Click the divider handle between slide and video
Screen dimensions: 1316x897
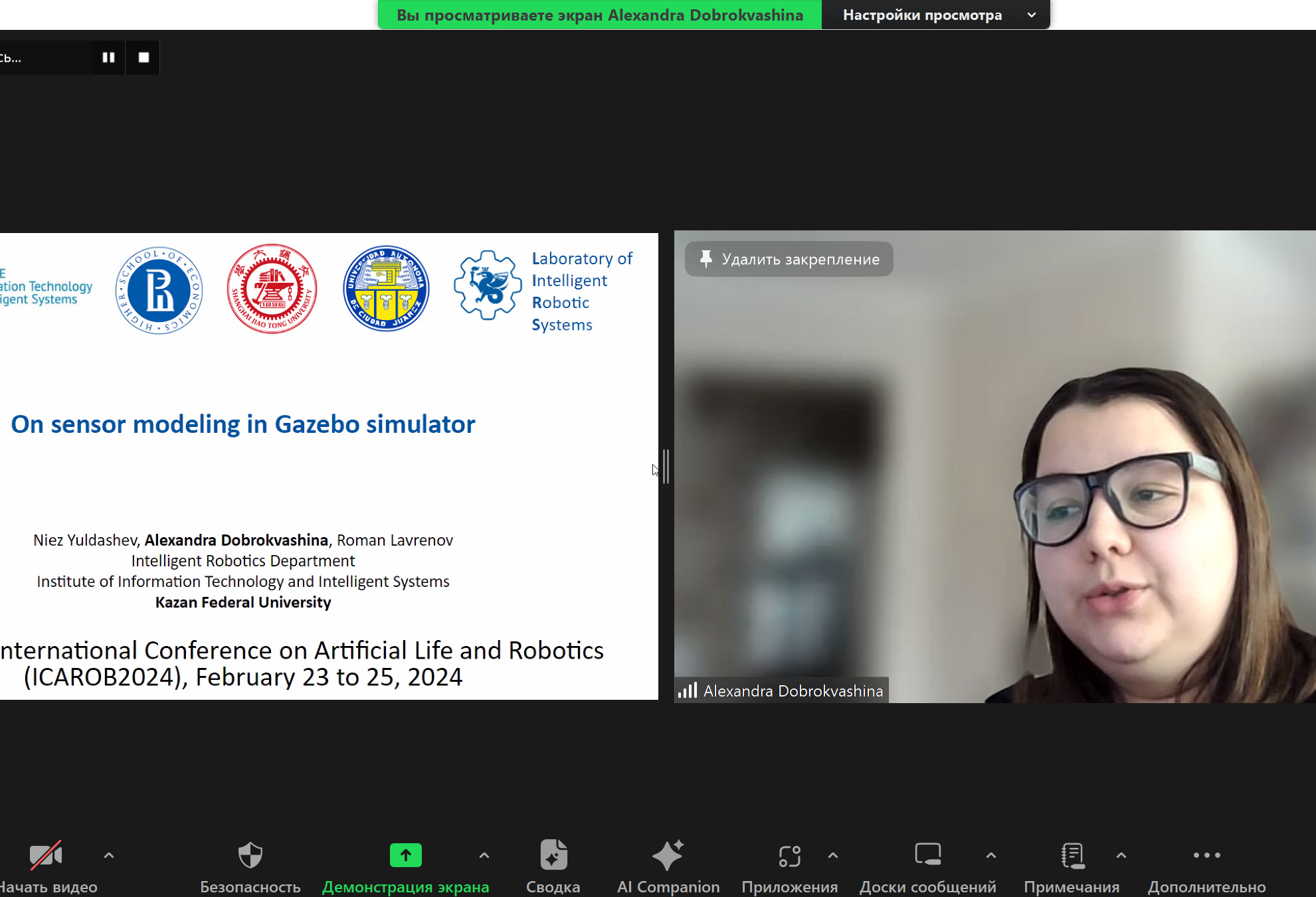coord(666,466)
